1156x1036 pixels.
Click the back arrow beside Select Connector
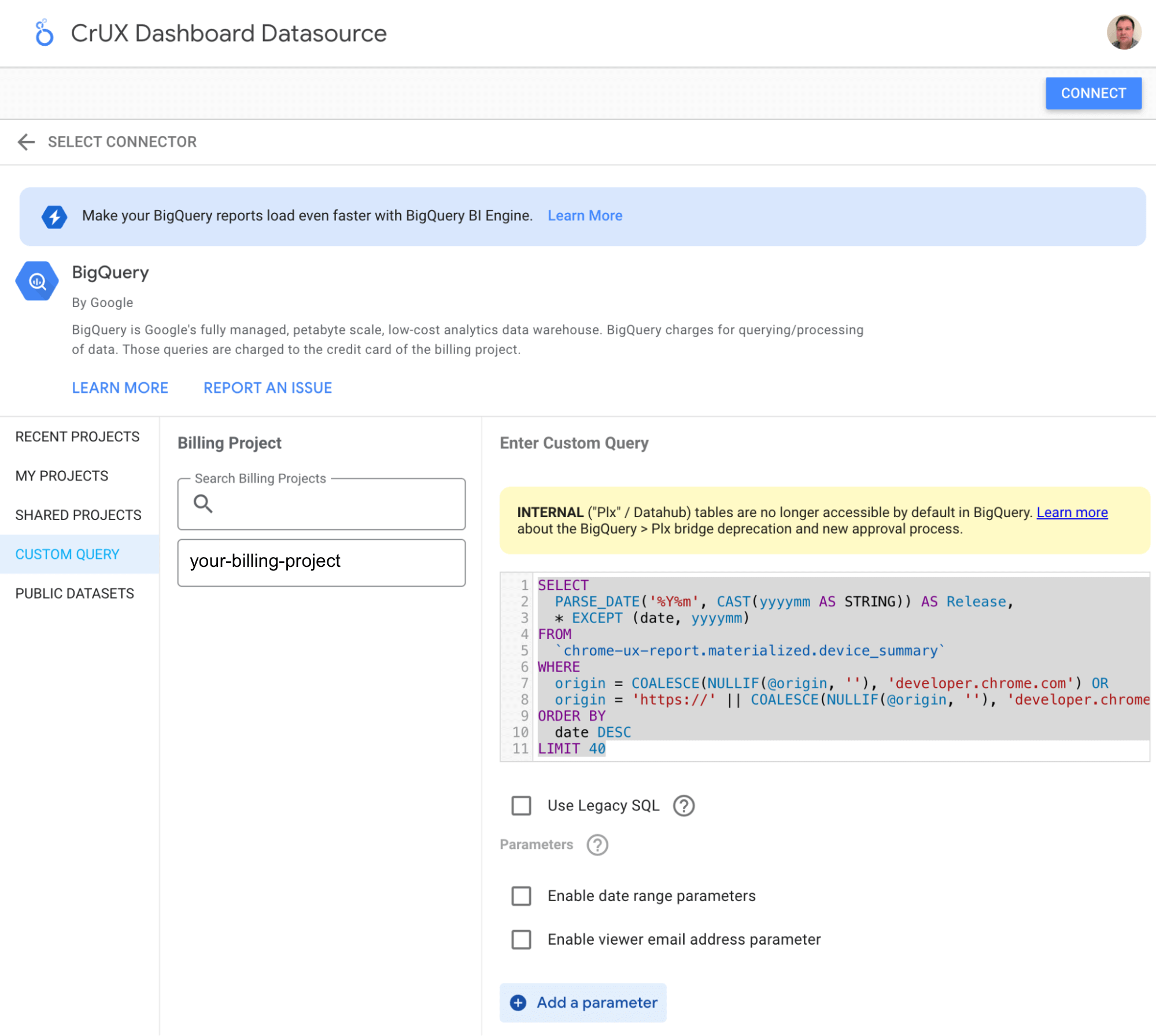click(27, 142)
